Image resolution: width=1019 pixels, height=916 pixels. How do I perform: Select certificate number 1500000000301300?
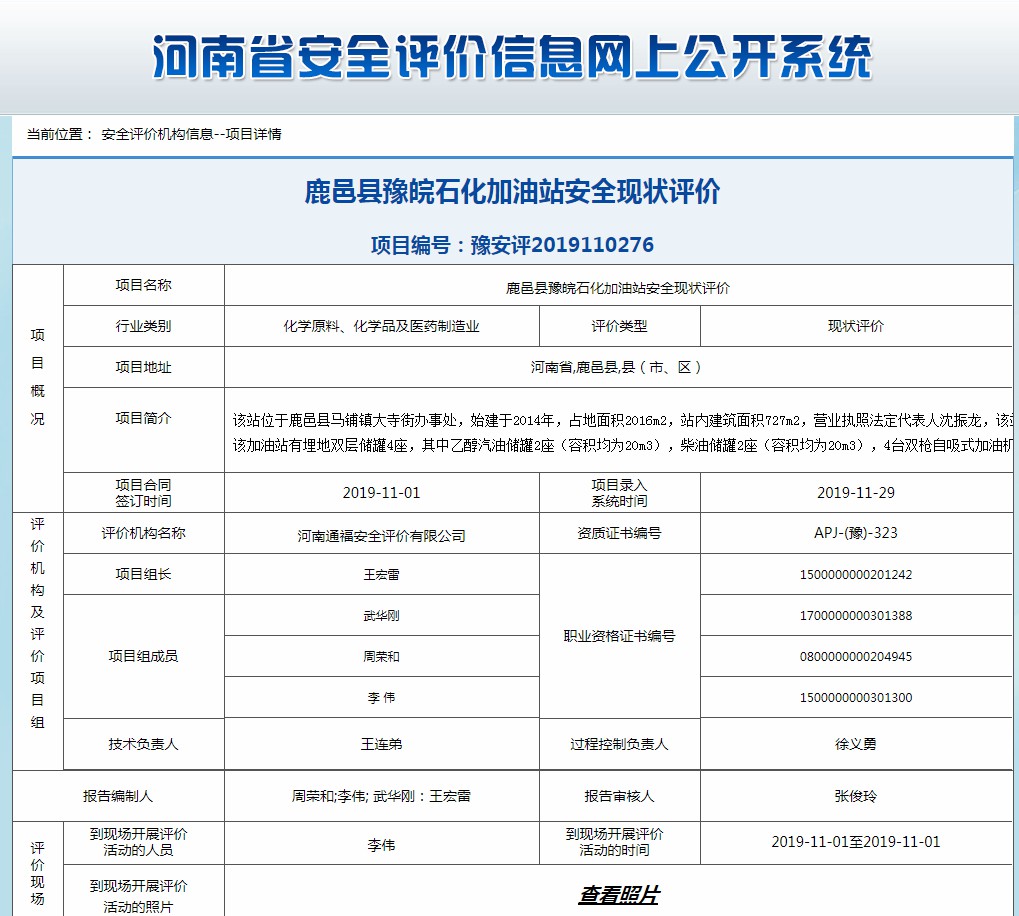click(x=856, y=697)
